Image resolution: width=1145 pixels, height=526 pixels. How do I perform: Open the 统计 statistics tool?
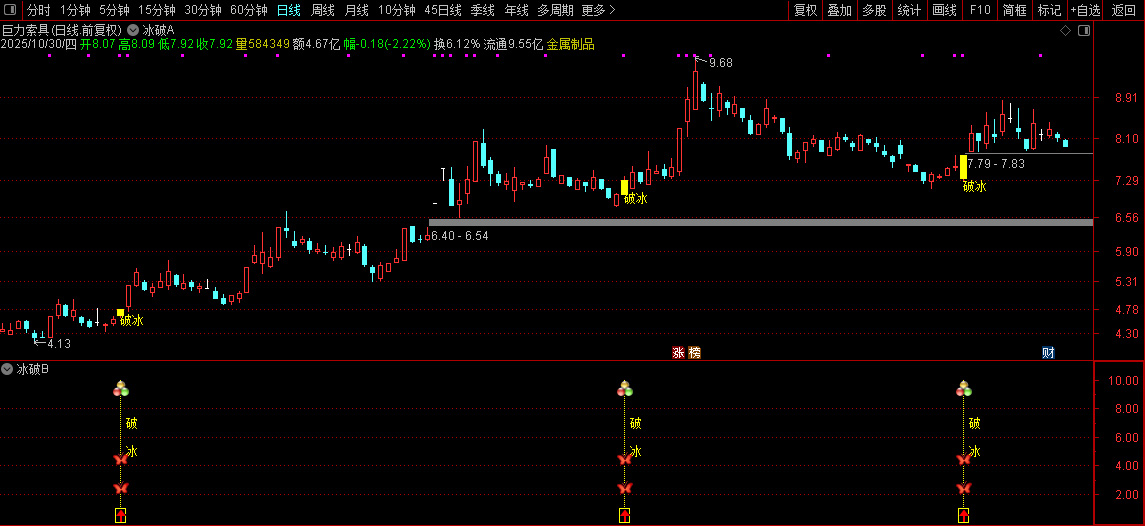[x=909, y=10]
